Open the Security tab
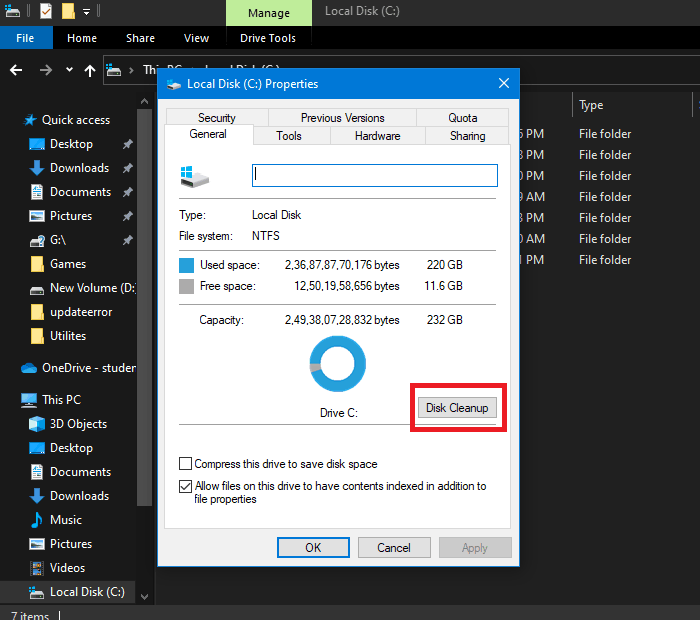Screen dimensions: 700x620 coord(217,117)
